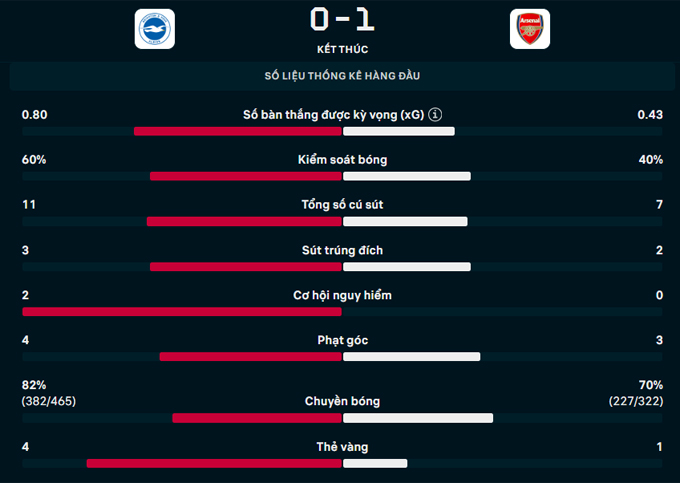Image resolution: width=680 pixels, height=483 pixels.
Task: Click the 0-1 final score
Action: 342,18
